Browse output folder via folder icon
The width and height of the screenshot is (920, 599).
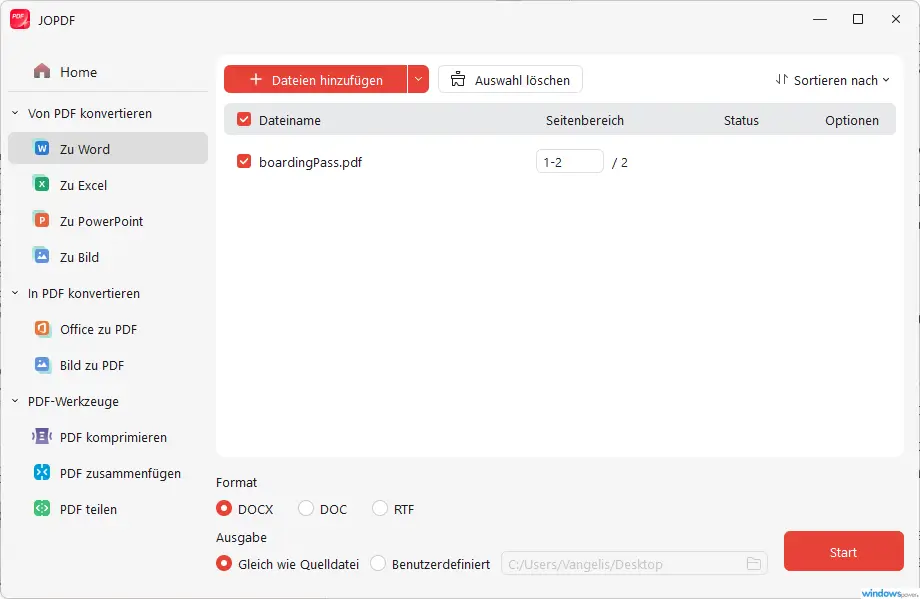754,563
